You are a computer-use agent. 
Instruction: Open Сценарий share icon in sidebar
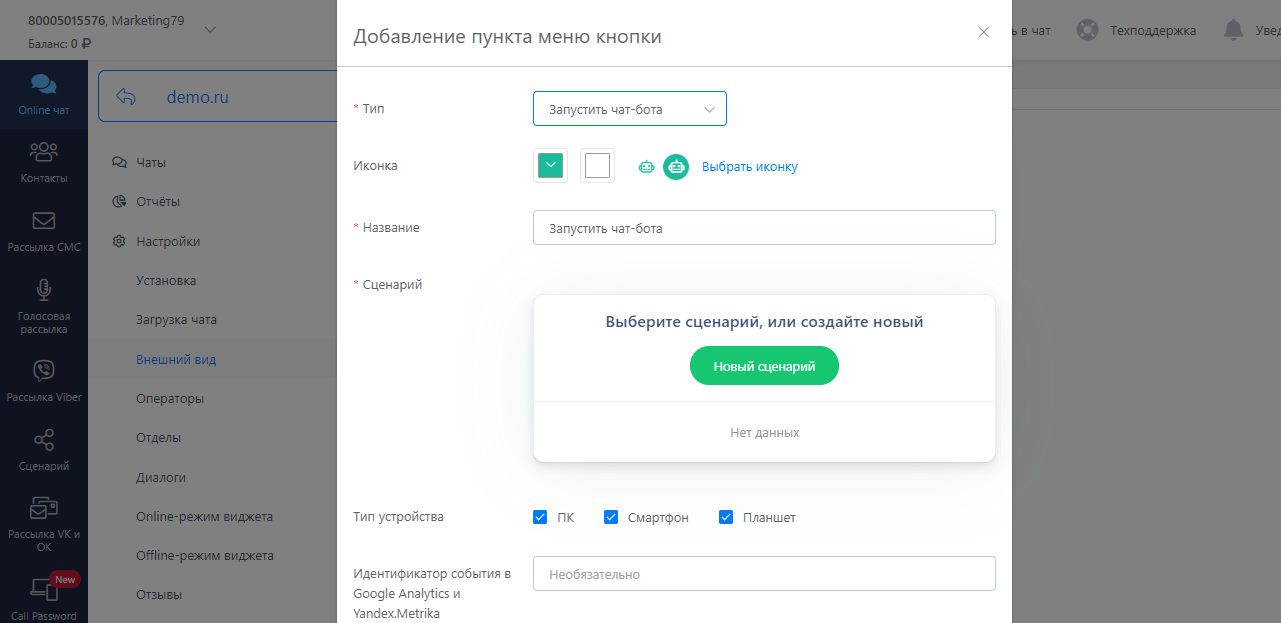point(43,440)
